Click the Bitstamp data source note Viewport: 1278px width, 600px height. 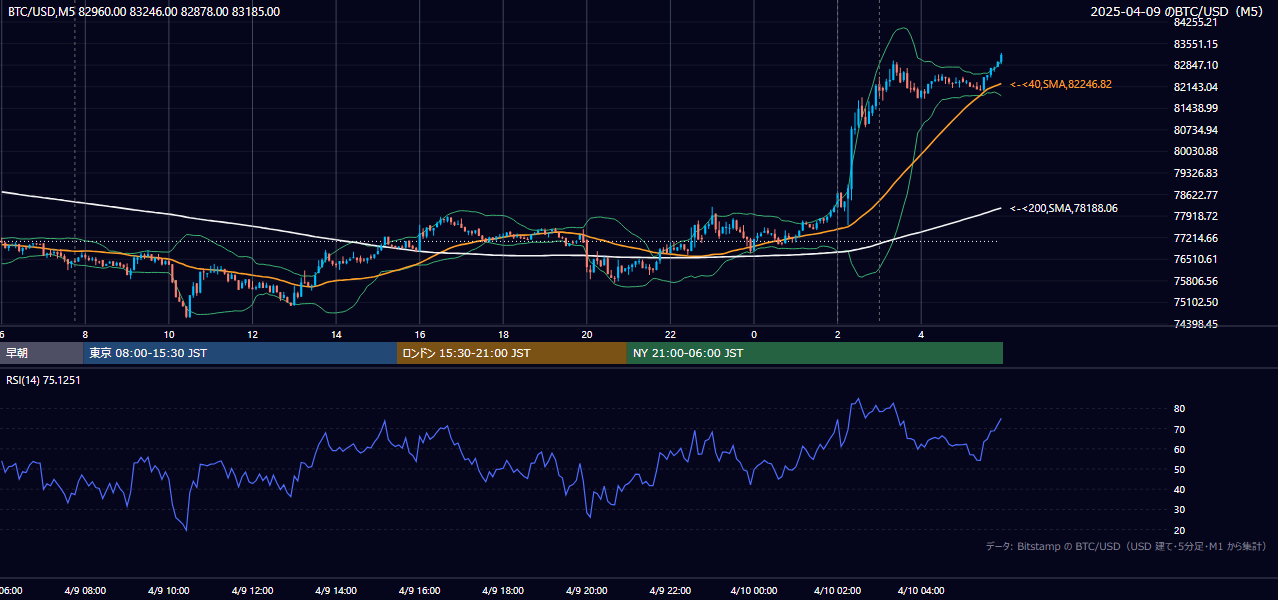1126,546
